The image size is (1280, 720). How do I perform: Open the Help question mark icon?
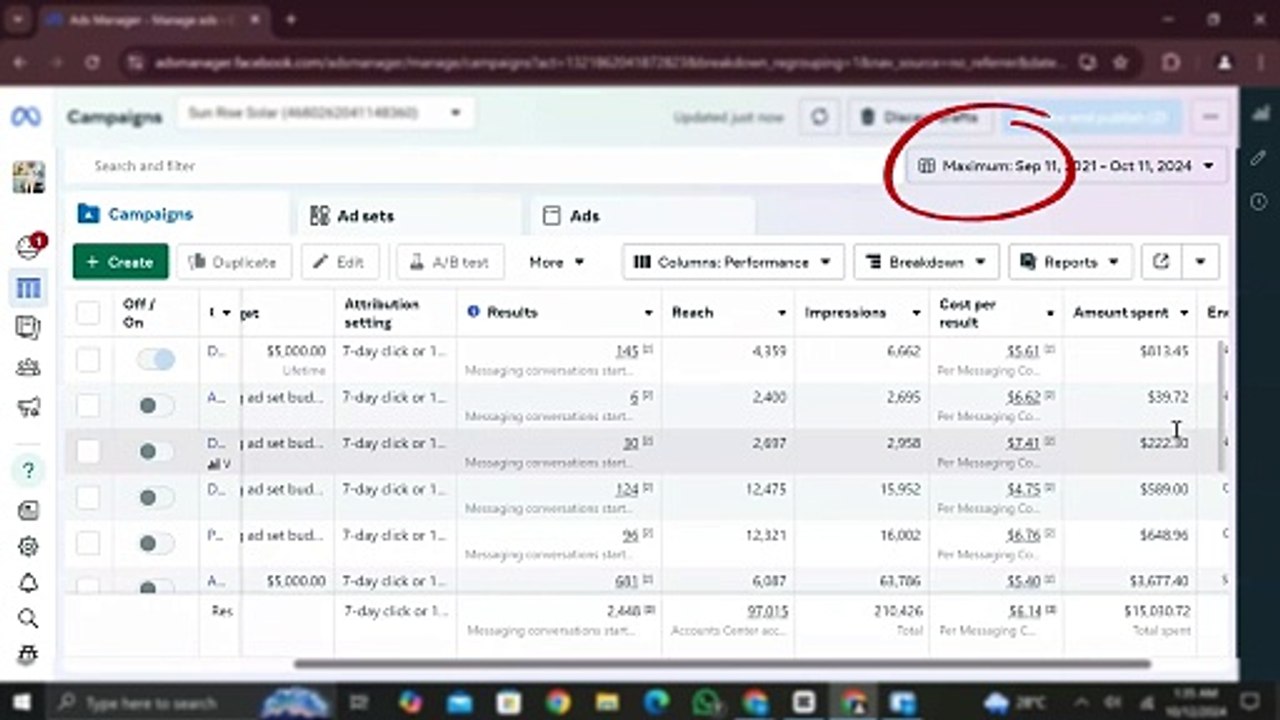[x=28, y=470]
